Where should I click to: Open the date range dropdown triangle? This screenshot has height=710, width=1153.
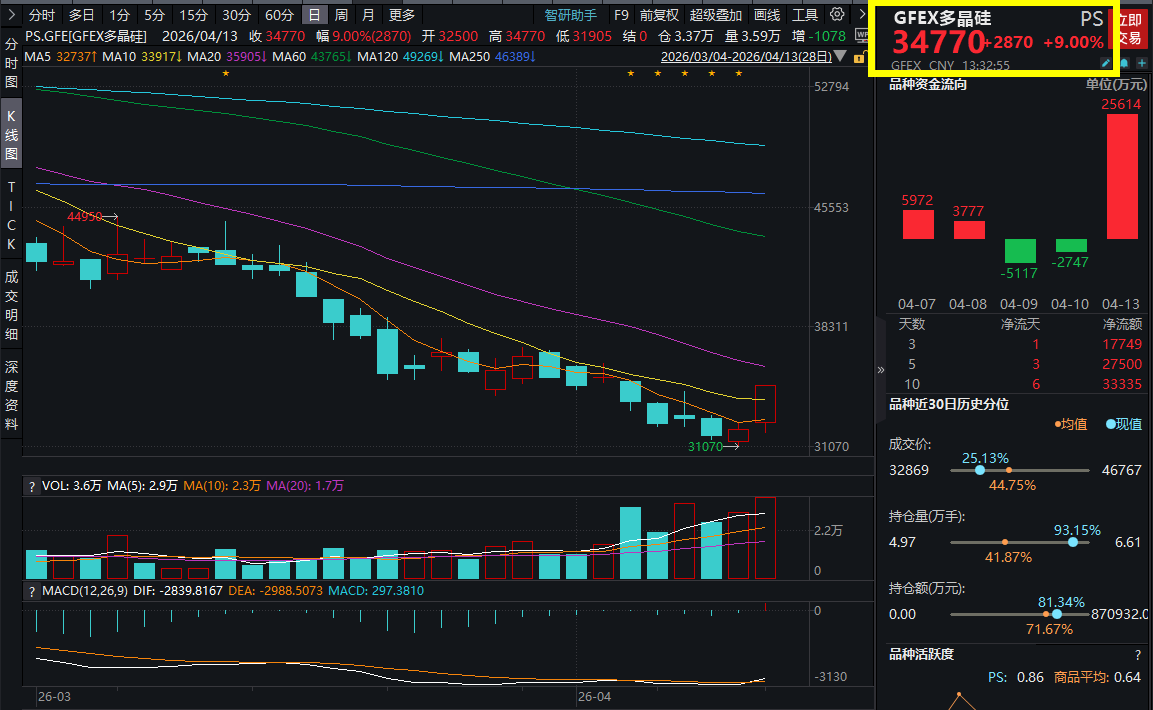(838, 57)
